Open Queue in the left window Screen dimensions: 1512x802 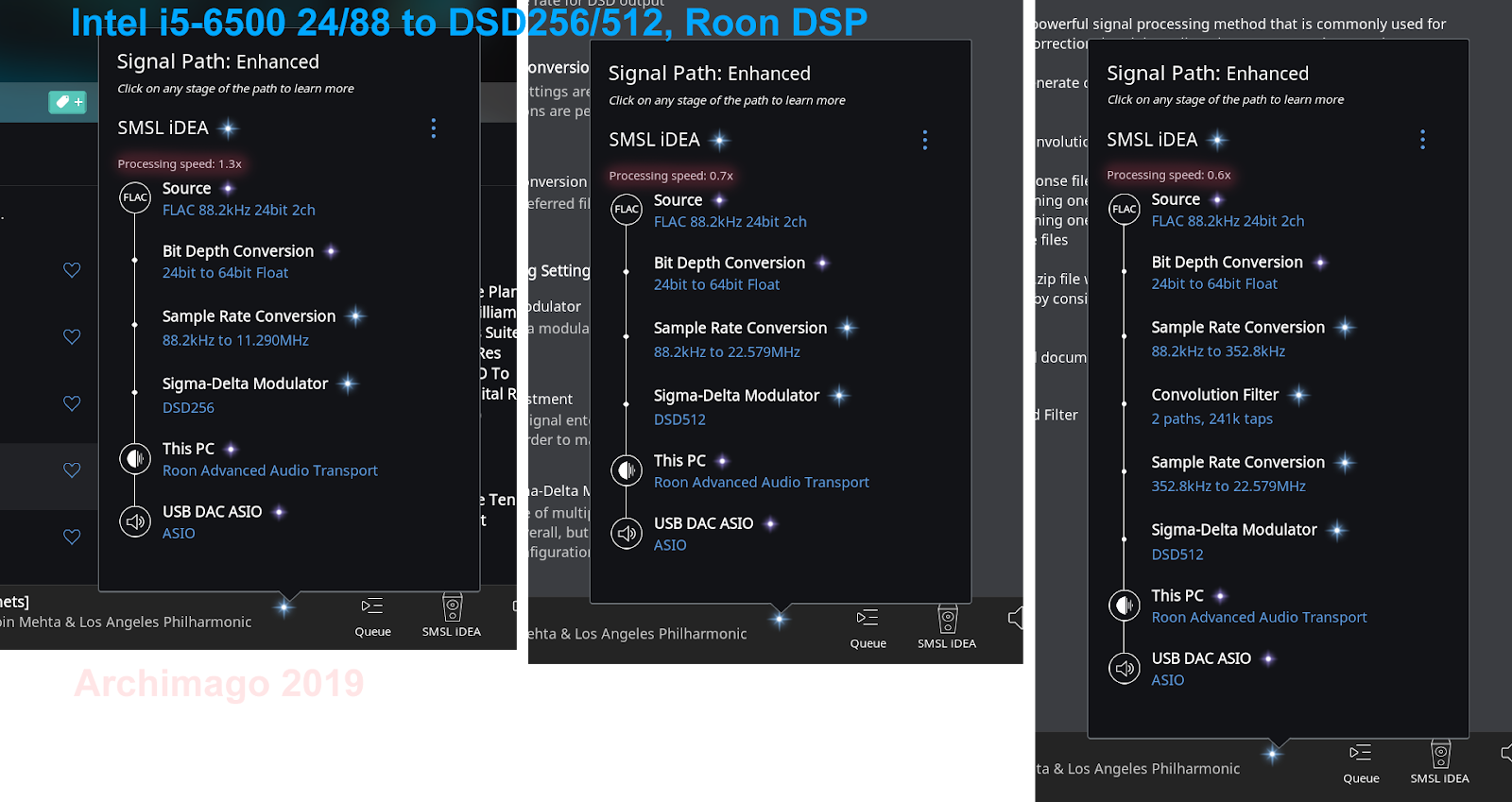(372, 616)
